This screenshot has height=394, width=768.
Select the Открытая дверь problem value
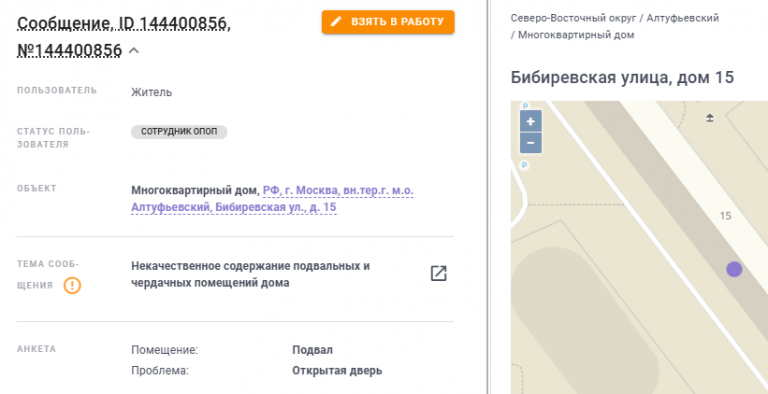click(337, 370)
